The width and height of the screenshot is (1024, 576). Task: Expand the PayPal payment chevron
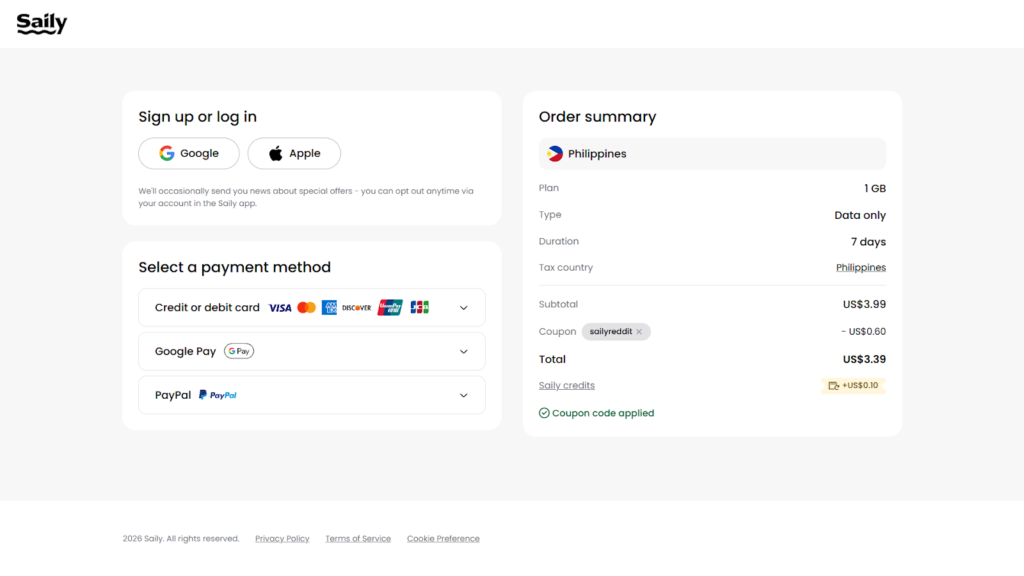[x=463, y=395]
